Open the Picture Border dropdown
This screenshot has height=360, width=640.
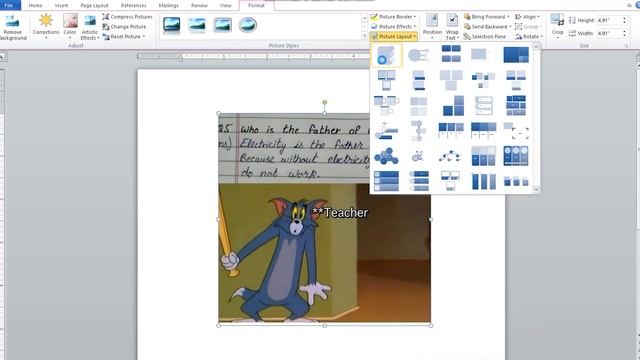pyautogui.click(x=393, y=17)
